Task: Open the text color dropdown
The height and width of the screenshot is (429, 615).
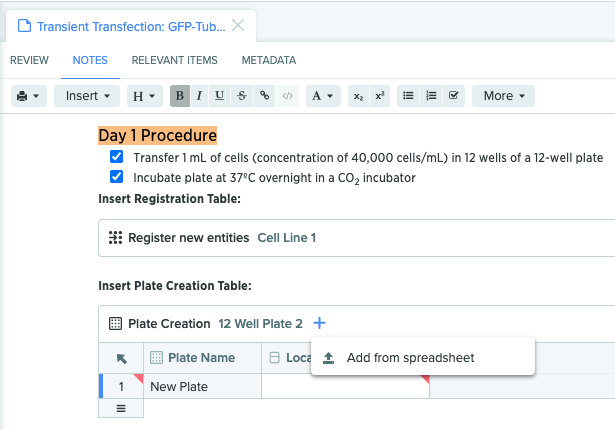Action: click(x=322, y=96)
